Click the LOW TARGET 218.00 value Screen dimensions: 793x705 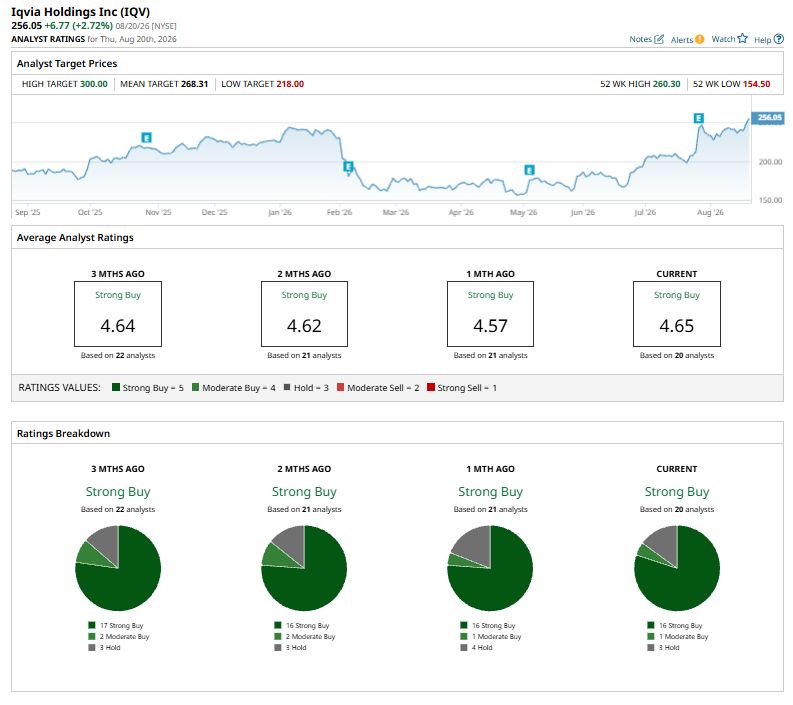pos(290,84)
